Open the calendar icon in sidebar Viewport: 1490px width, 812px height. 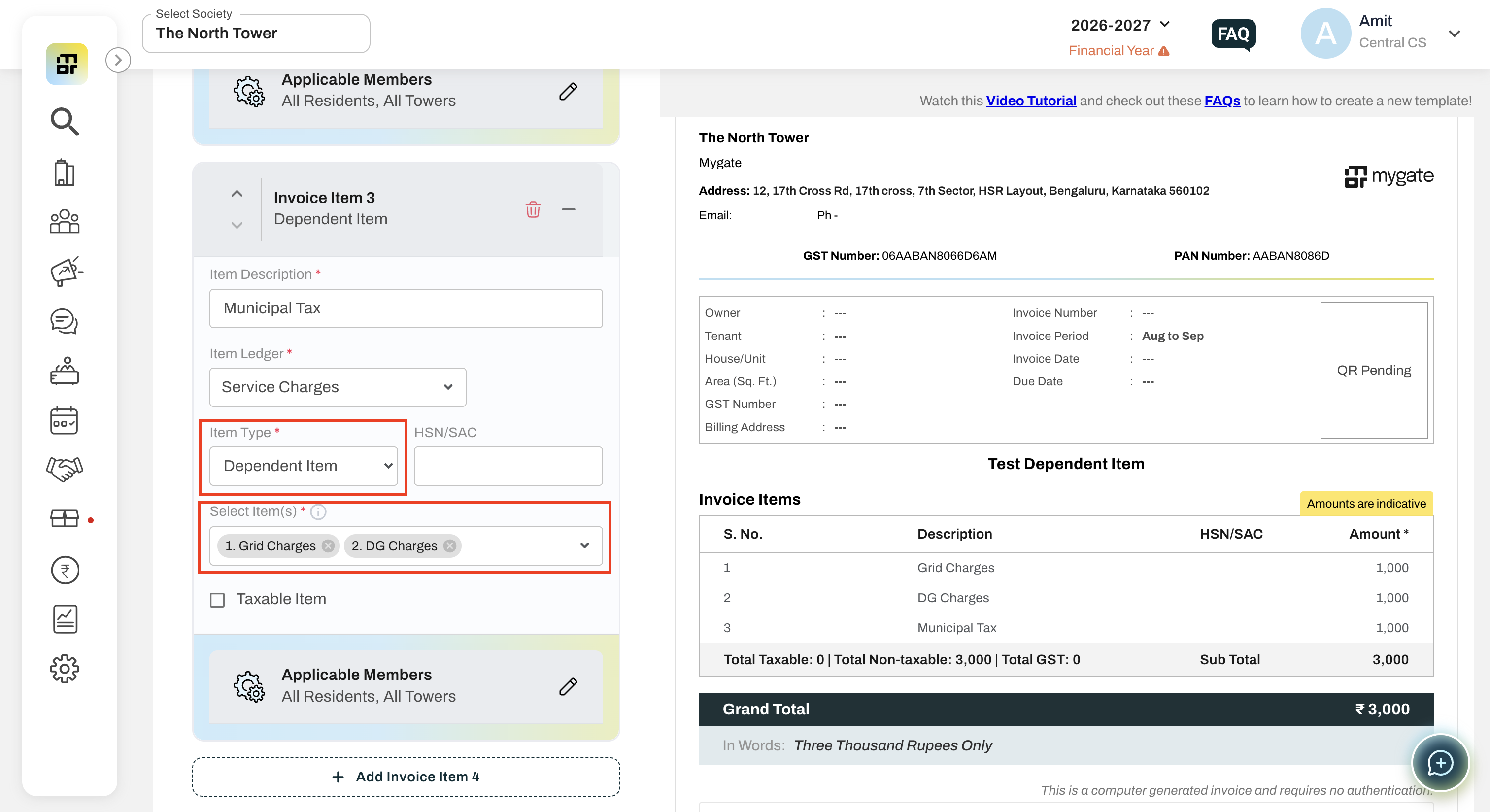(x=64, y=420)
